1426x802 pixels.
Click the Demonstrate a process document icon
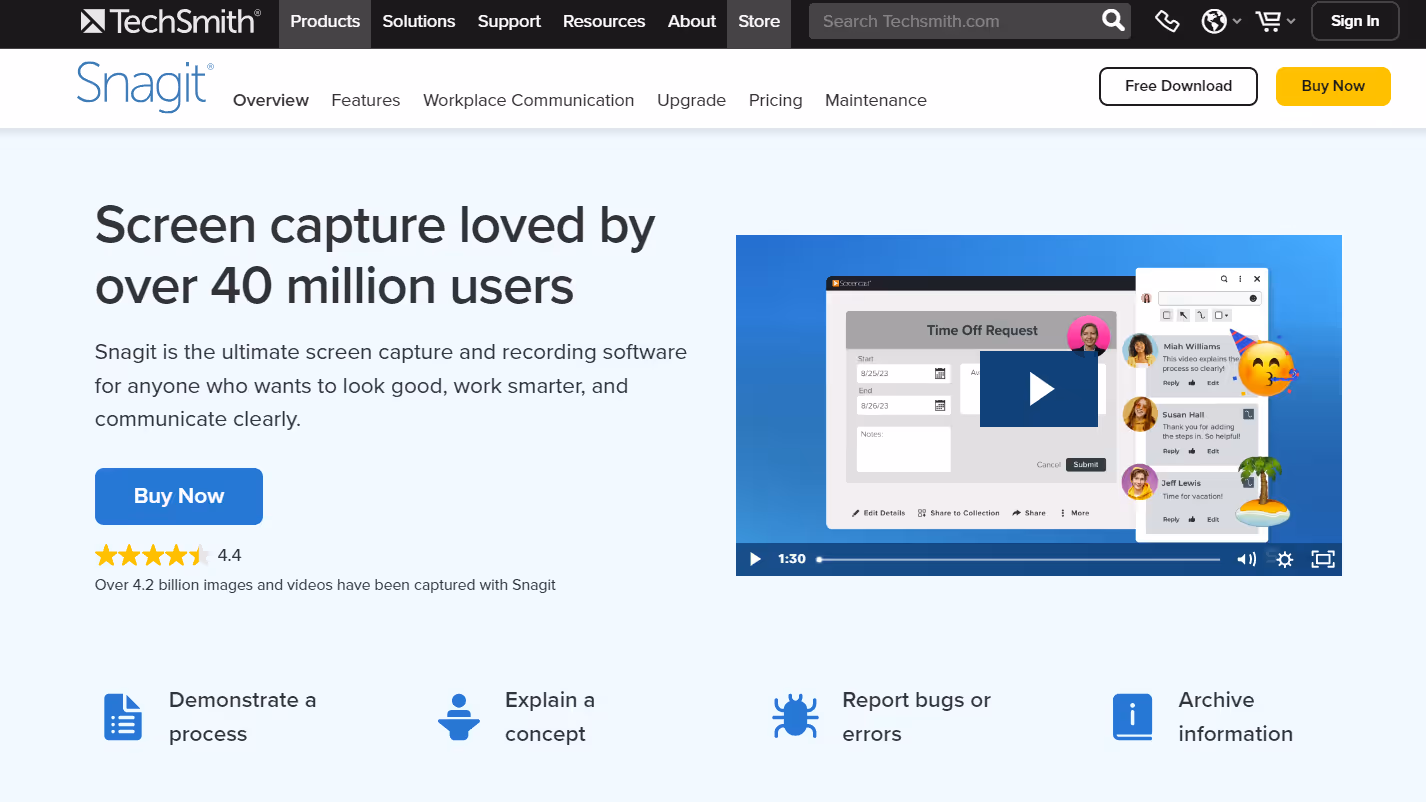click(123, 717)
